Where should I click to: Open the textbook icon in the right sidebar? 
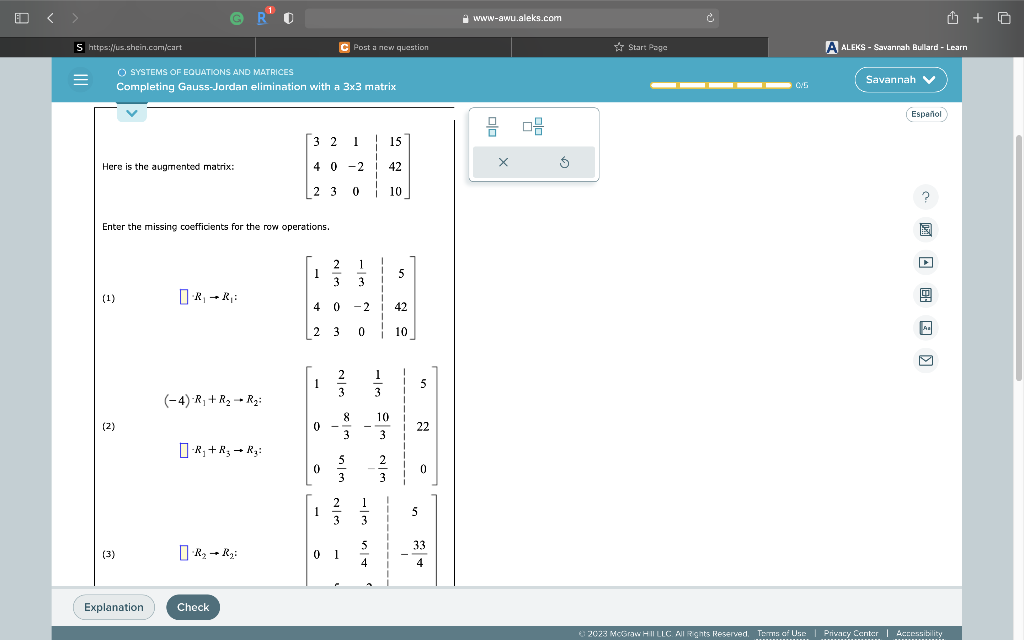tap(925, 295)
